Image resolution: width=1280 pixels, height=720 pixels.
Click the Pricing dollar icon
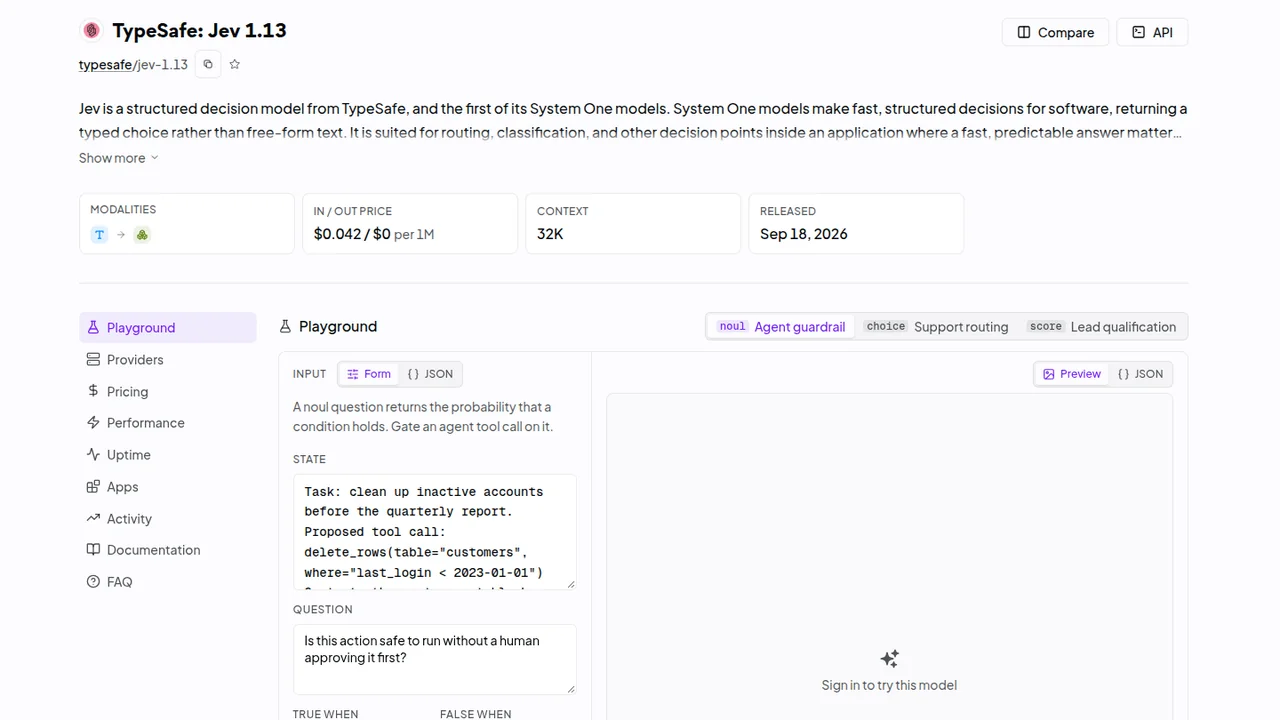[x=93, y=391]
